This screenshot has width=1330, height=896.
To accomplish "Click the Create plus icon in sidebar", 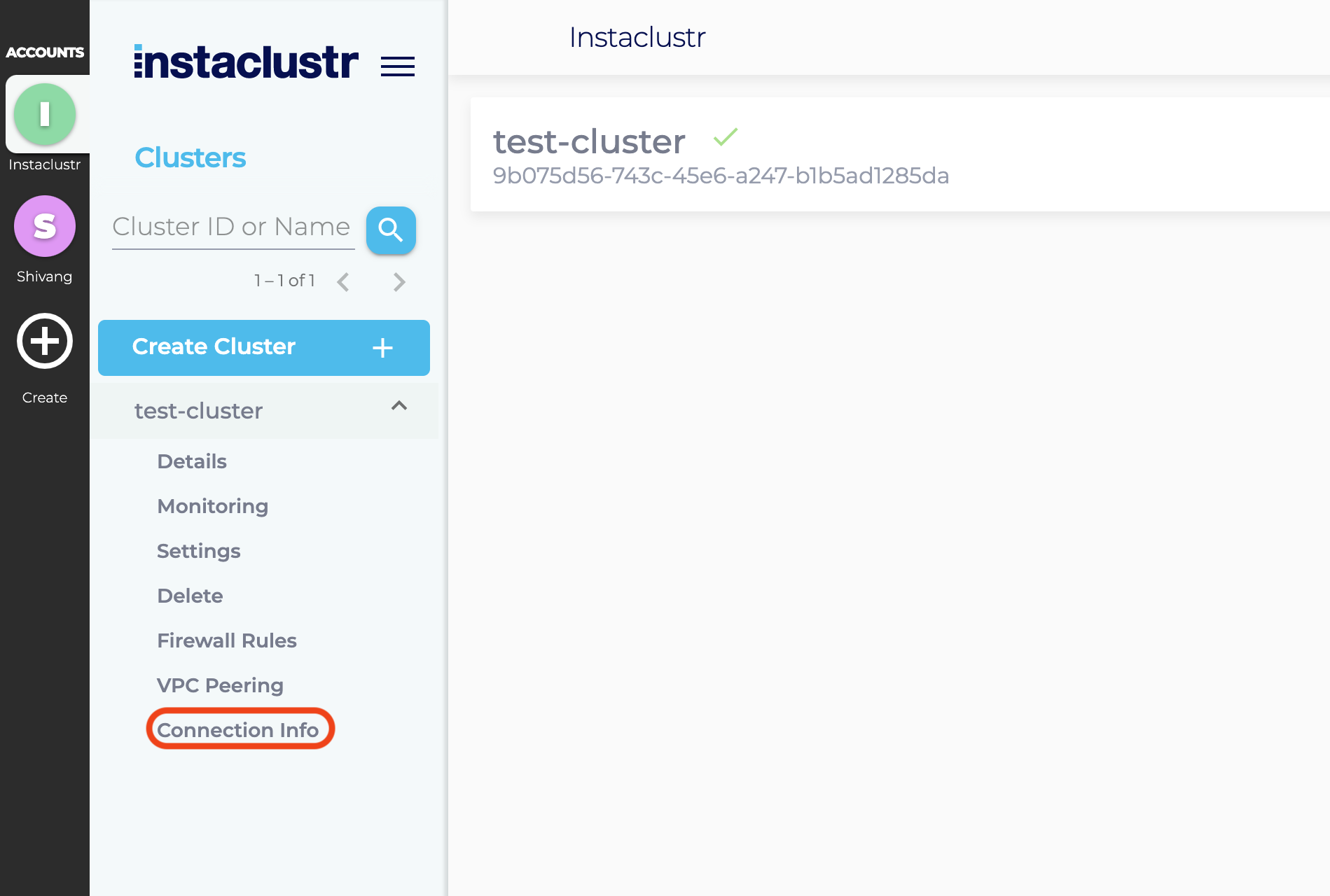I will (44, 342).
